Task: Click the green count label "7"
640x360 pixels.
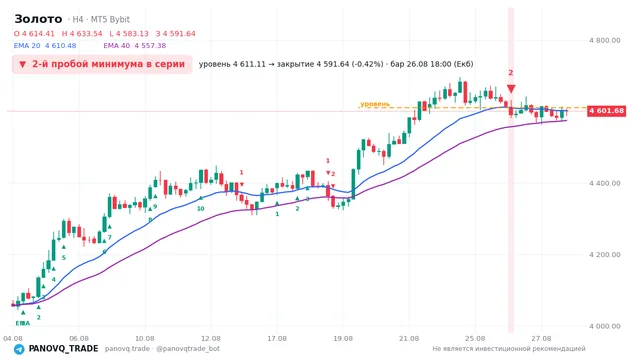Action: click(109, 237)
